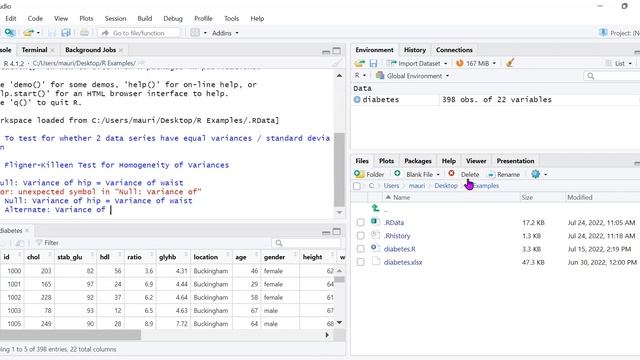Open the Plots tab in lower pane
Viewport: 640px width, 360px height.
click(x=386, y=161)
